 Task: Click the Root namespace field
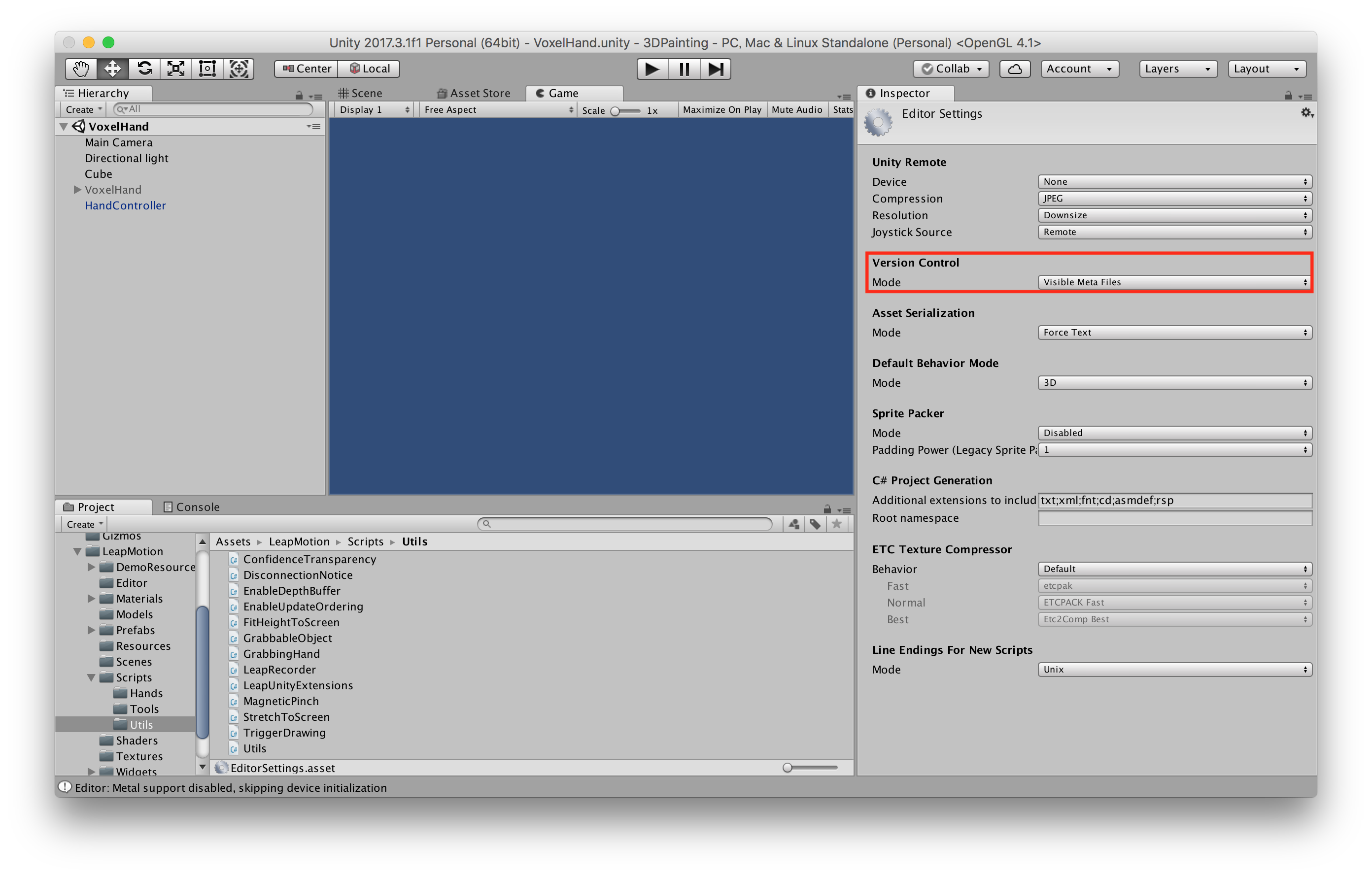coord(1175,518)
